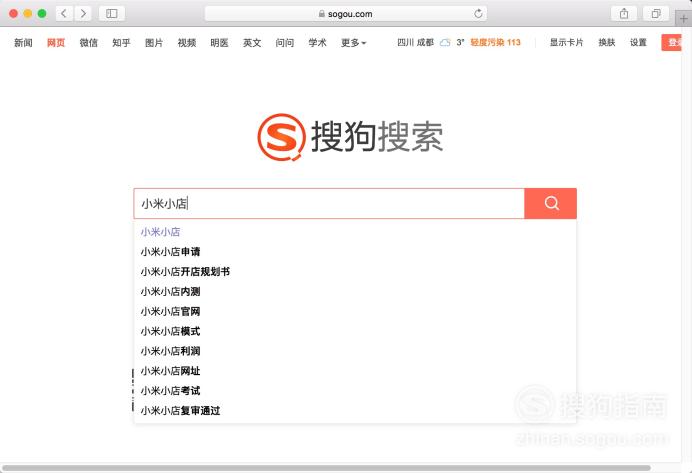Click inside the 小米小店 search box
Image resolution: width=692 pixels, height=473 pixels.
[x=329, y=203]
